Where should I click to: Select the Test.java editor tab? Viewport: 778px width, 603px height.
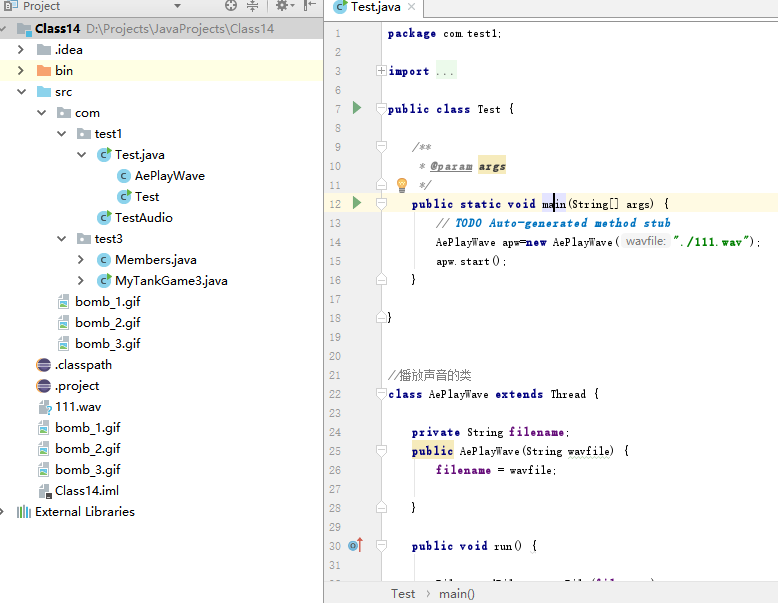tap(375, 7)
